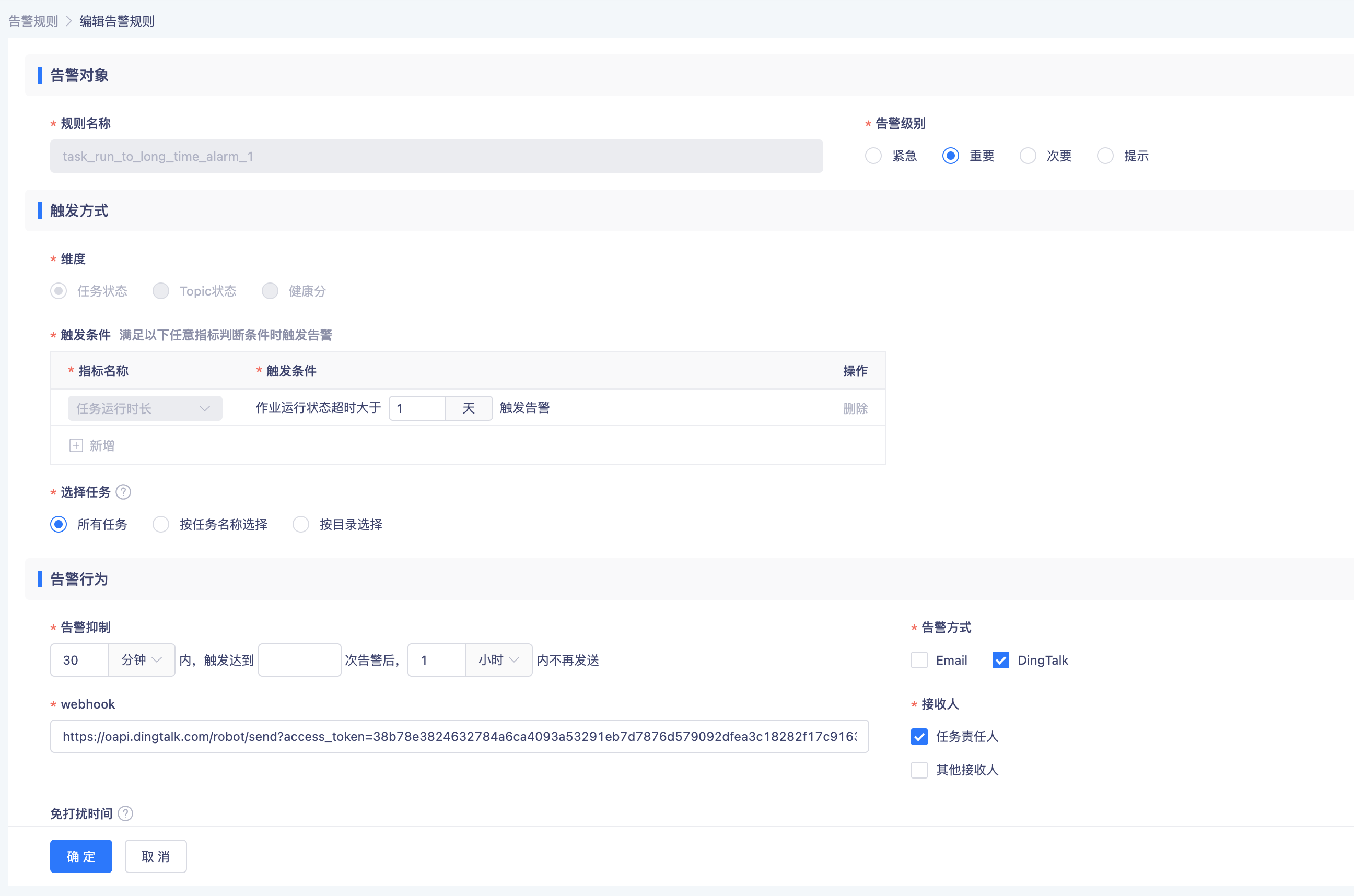The height and width of the screenshot is (896, 1354).
Task: Go to 告警规则 breadcrumb link
Action: [34, 21]
